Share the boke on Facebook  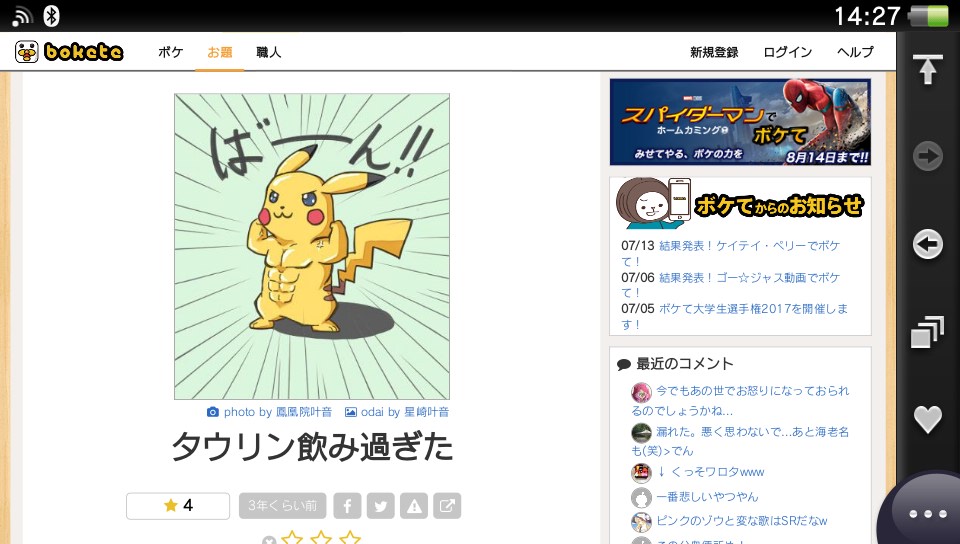pyautogui.click(x=347, y=505)
